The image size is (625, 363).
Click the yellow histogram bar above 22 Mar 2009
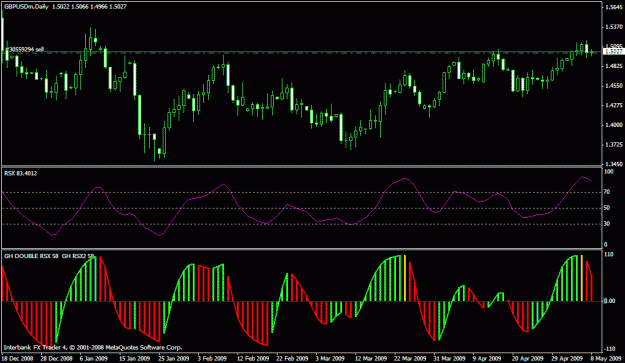(x=405, y=278)
